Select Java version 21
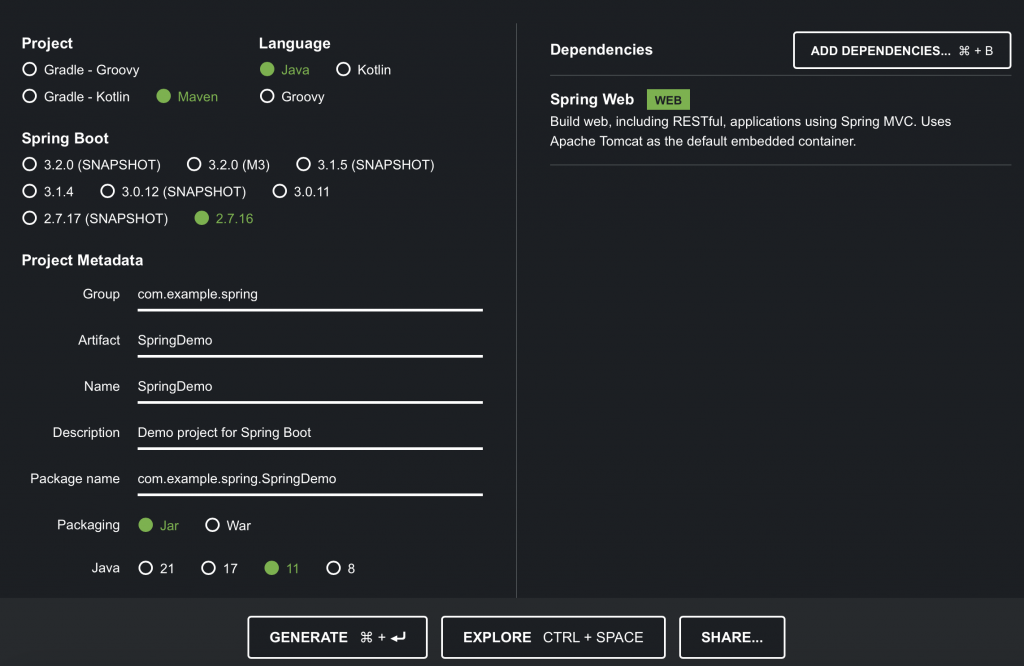Viewport: 1024px width, 666px height. click(156, 568)
